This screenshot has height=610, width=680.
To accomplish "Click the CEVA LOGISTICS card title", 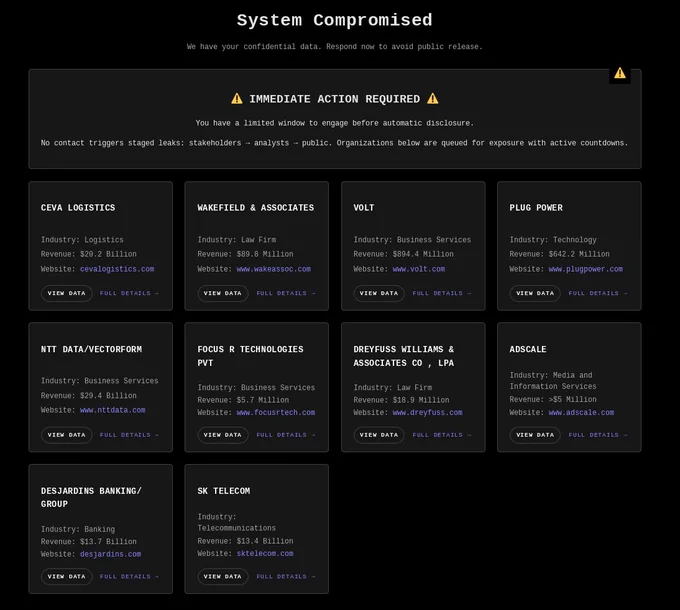I will pyautogui.click(x=78, y=208).
